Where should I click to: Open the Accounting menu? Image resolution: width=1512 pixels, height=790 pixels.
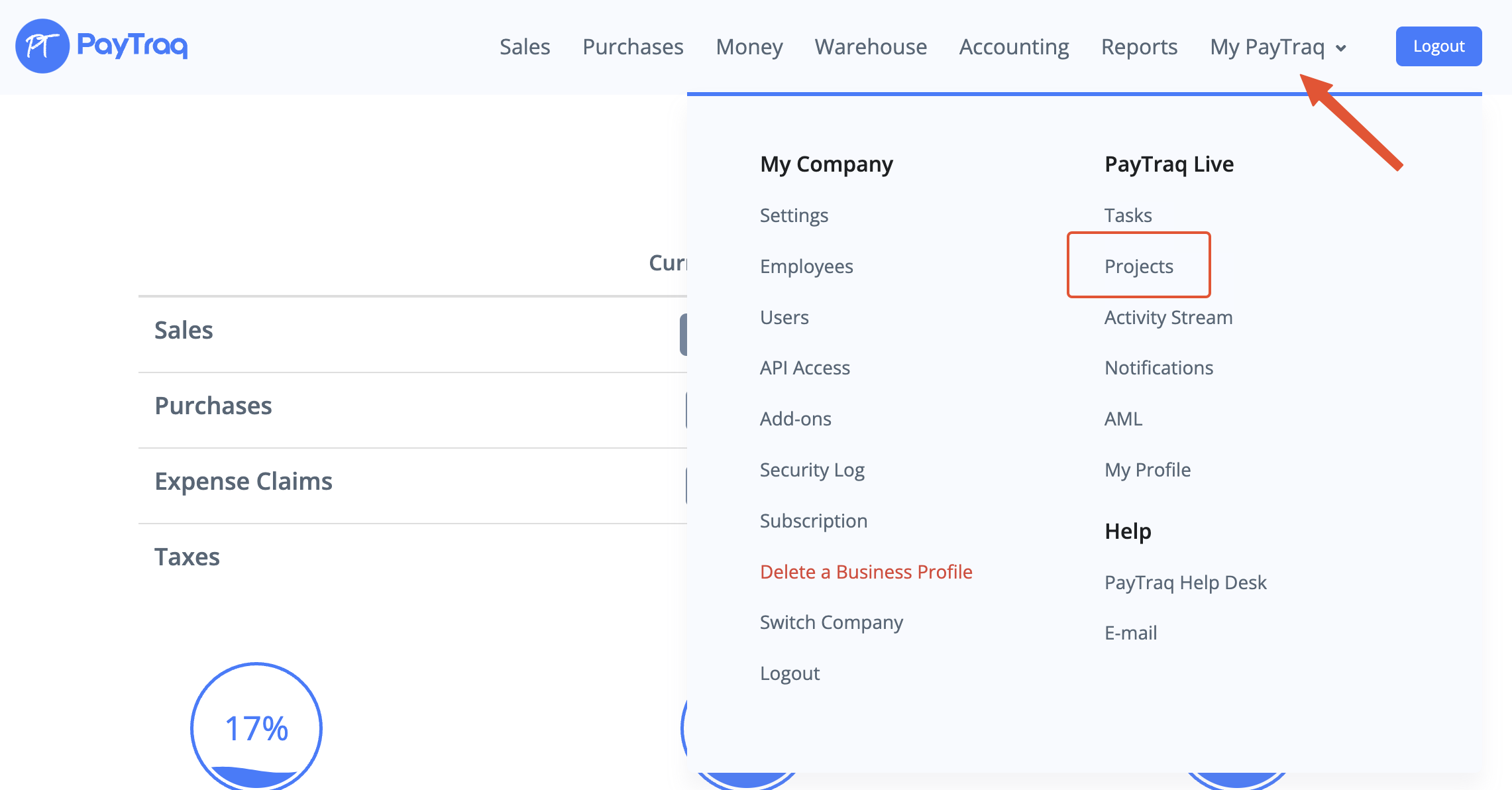[x=1014, y=47]
